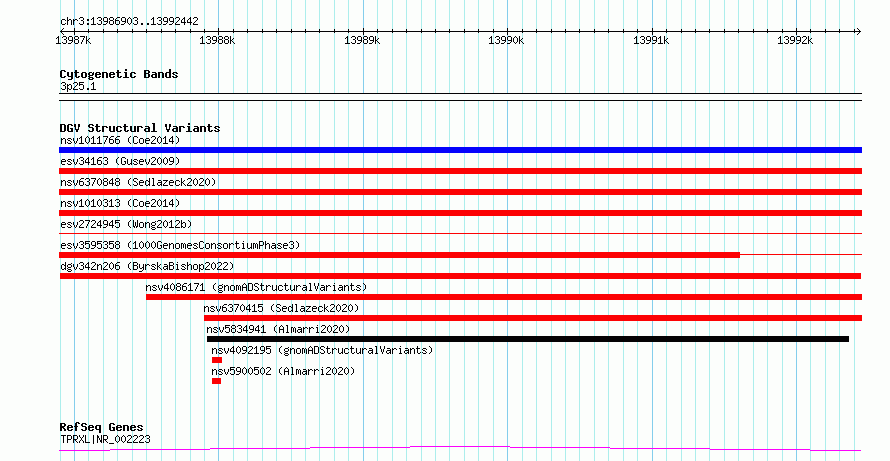Image resolution: width=890 pixels, height=461 pixels.
Task: Click the red nsv6370415 variant bar
Action: 533,318
